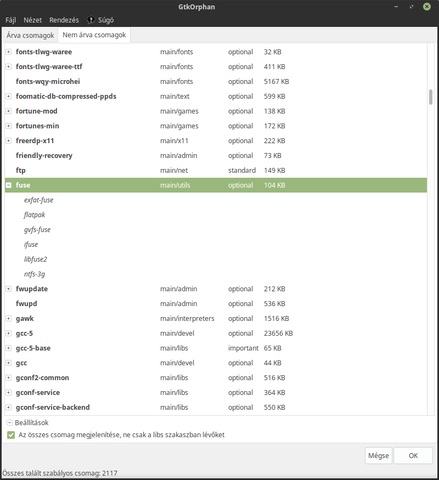Click the vertical scrollbar handle
This screenshot has width=439, height=480.
[431, 97]
